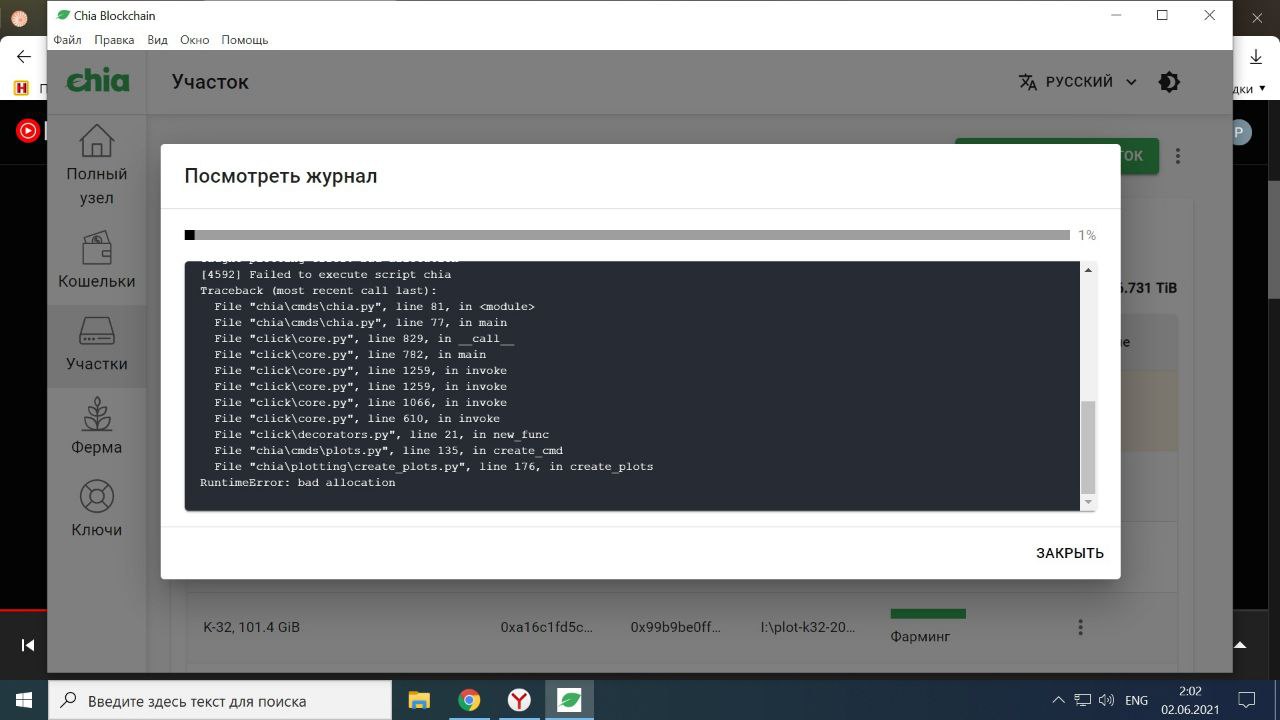
Task: Open Google Chrome from taskbar
Action: point(469,700)
